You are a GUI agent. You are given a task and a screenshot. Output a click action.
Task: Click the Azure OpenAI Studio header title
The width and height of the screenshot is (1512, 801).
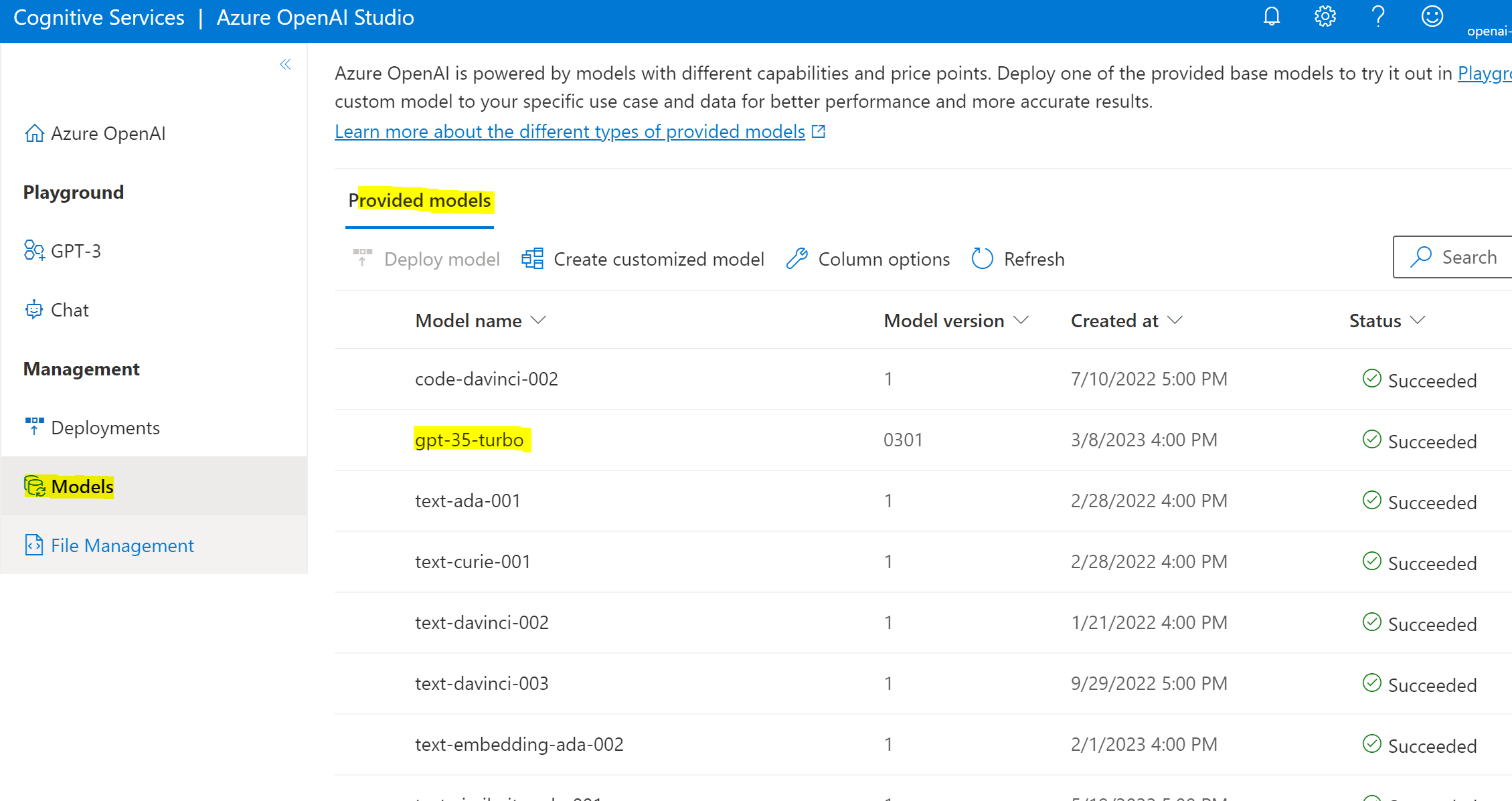pyautogui.click(x=315, y=17)
